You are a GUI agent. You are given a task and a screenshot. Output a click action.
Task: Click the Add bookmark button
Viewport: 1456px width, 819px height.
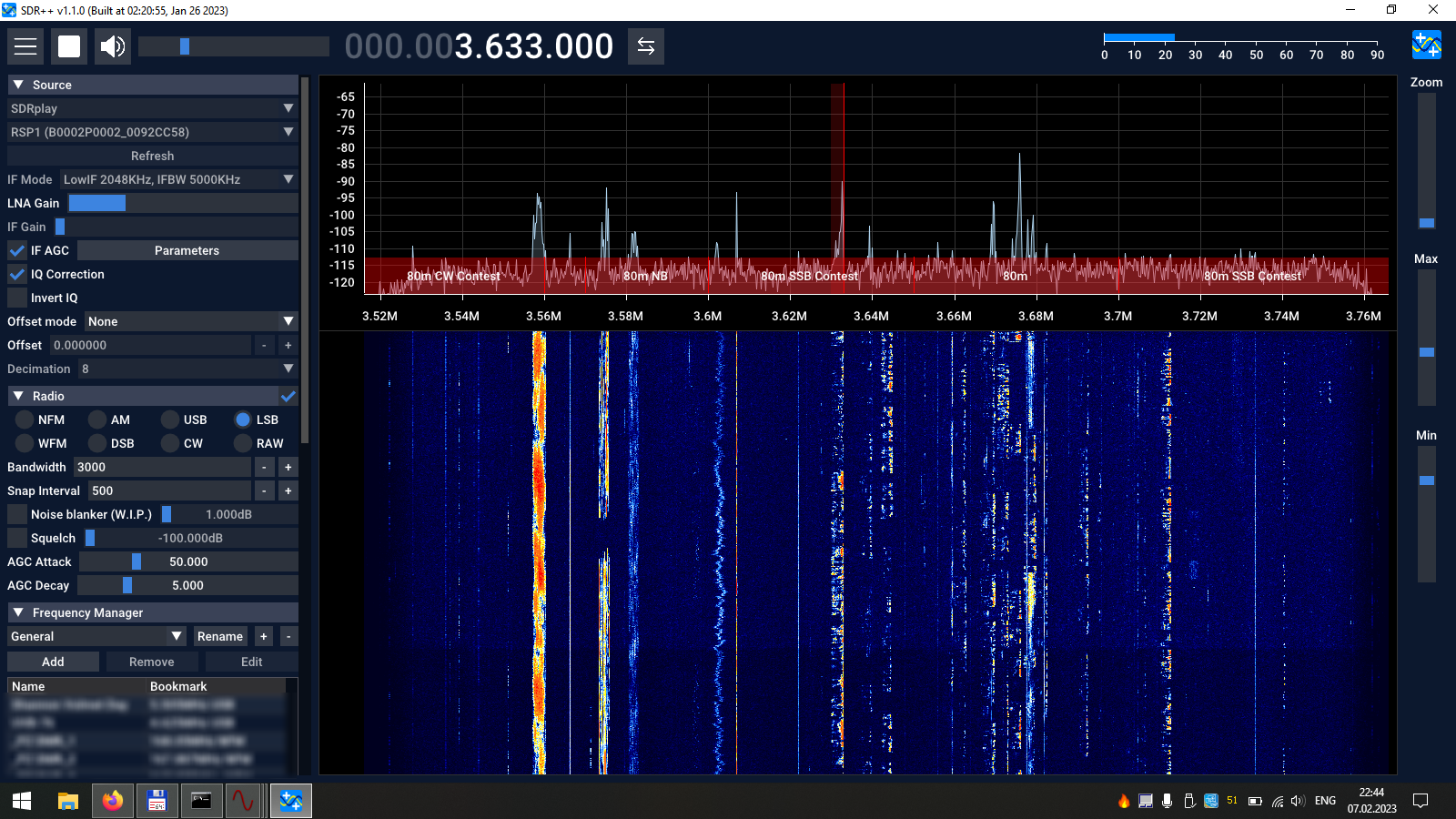pos(53,662)
